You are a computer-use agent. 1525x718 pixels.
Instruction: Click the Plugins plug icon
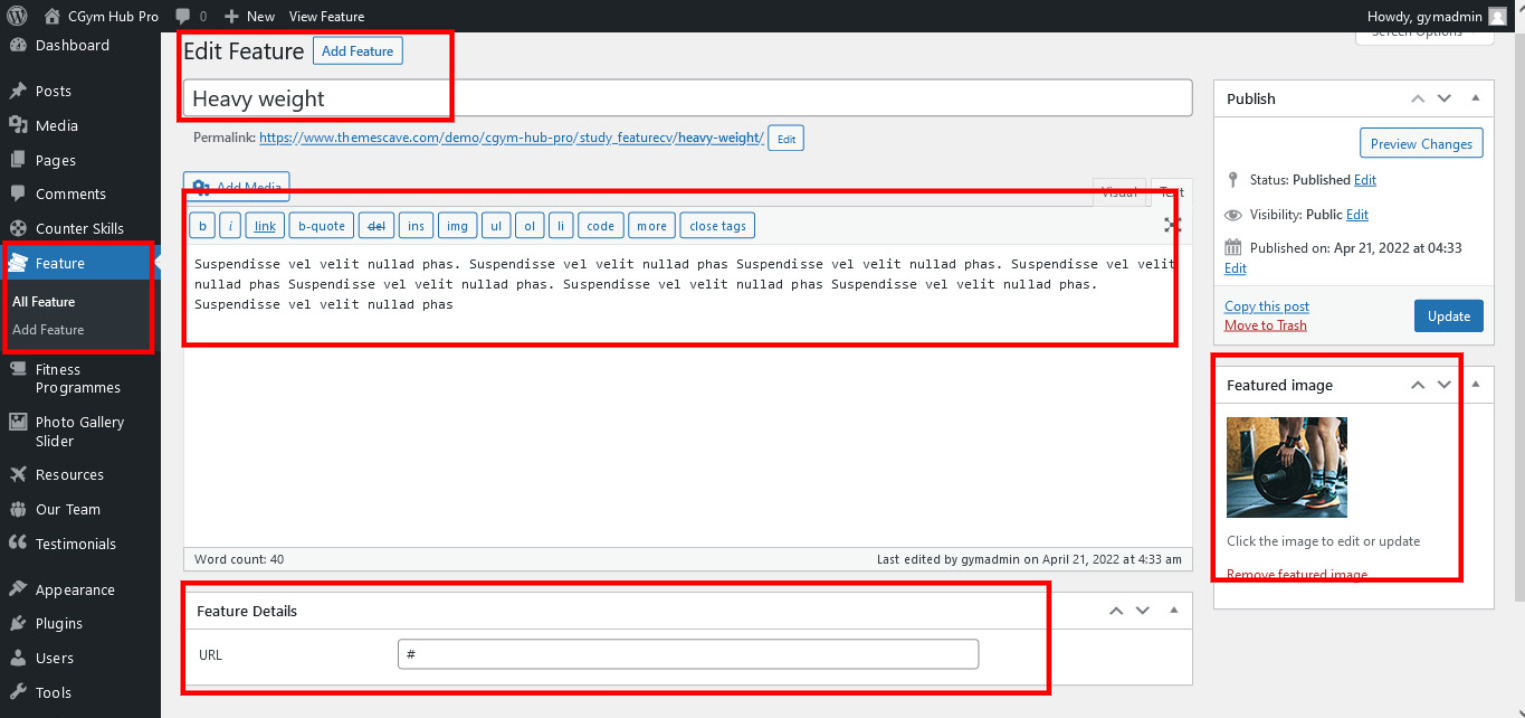coord(18,623)
